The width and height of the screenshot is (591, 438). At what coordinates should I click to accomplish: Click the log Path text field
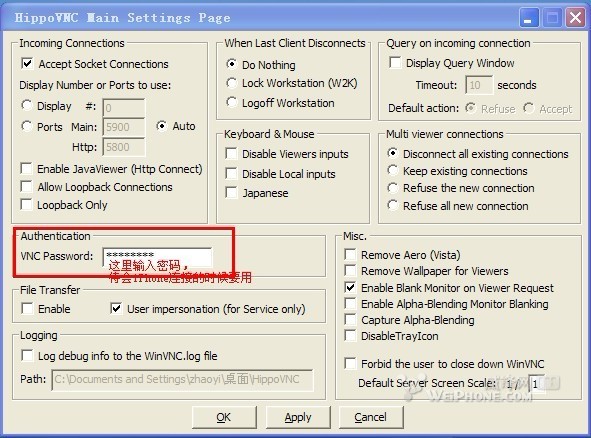click(x=182, y=380)
